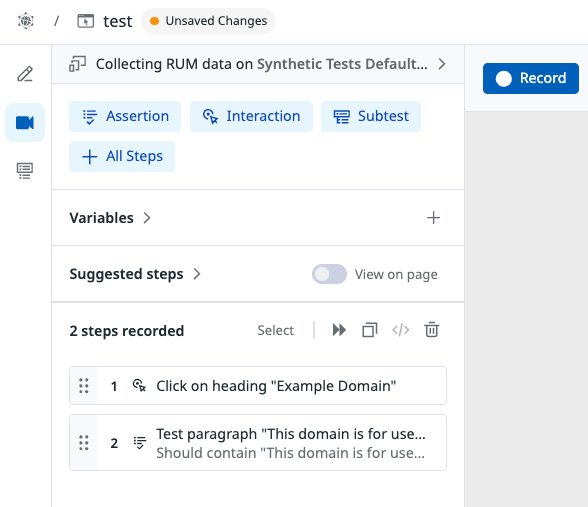Image resolution: width=588 pixels, height=507 pixels.
Task: Toggle the View on page switch
Action: [x=329, y=274]
